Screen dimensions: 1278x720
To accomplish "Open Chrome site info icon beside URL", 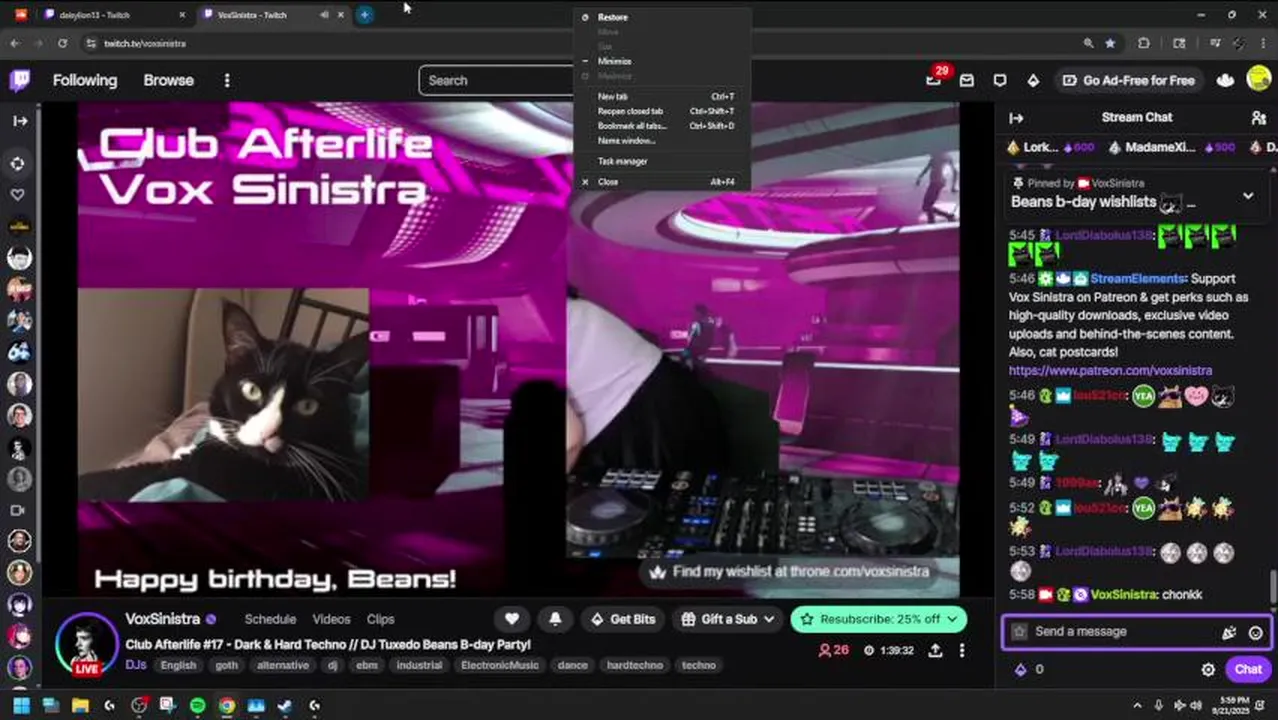I will (x=91, y=44).
